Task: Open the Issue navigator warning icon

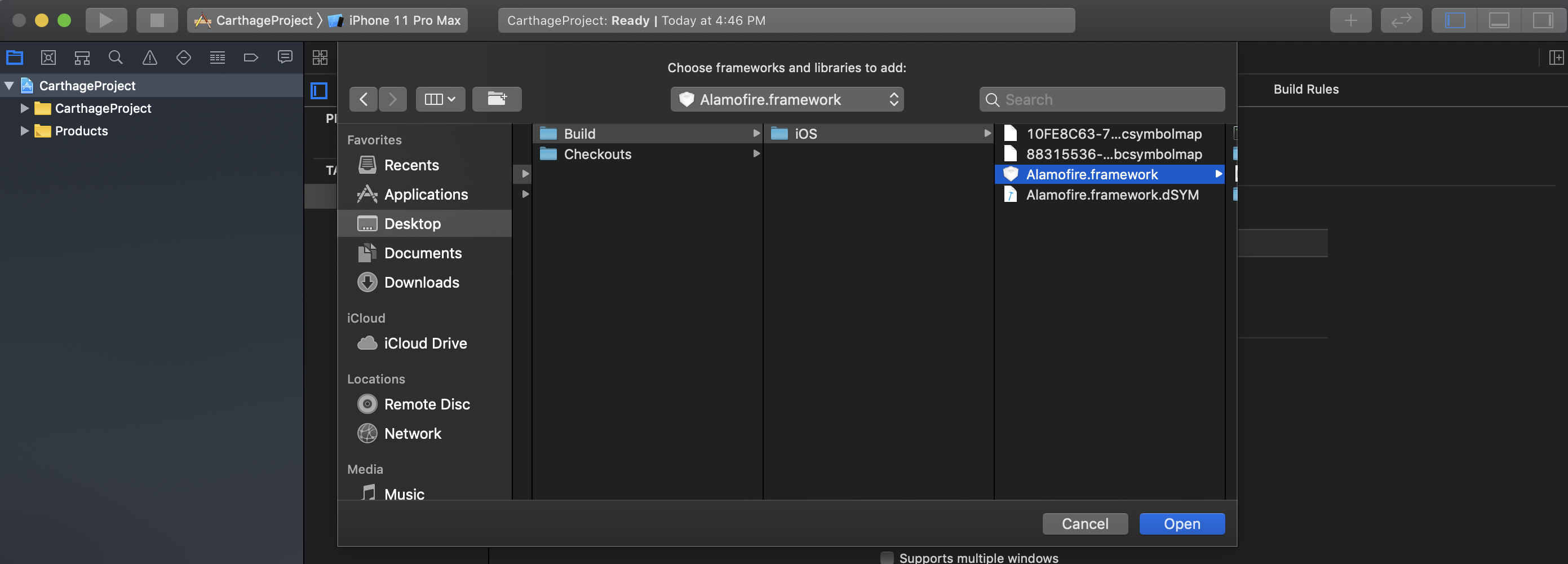Action: click(x=150, y=58)
